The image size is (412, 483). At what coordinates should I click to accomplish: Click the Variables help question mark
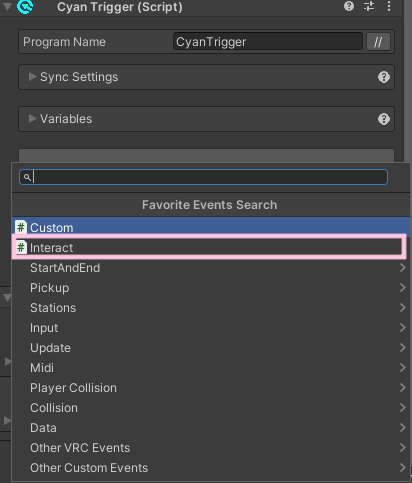pyautogui.click(x=384, y=119)
